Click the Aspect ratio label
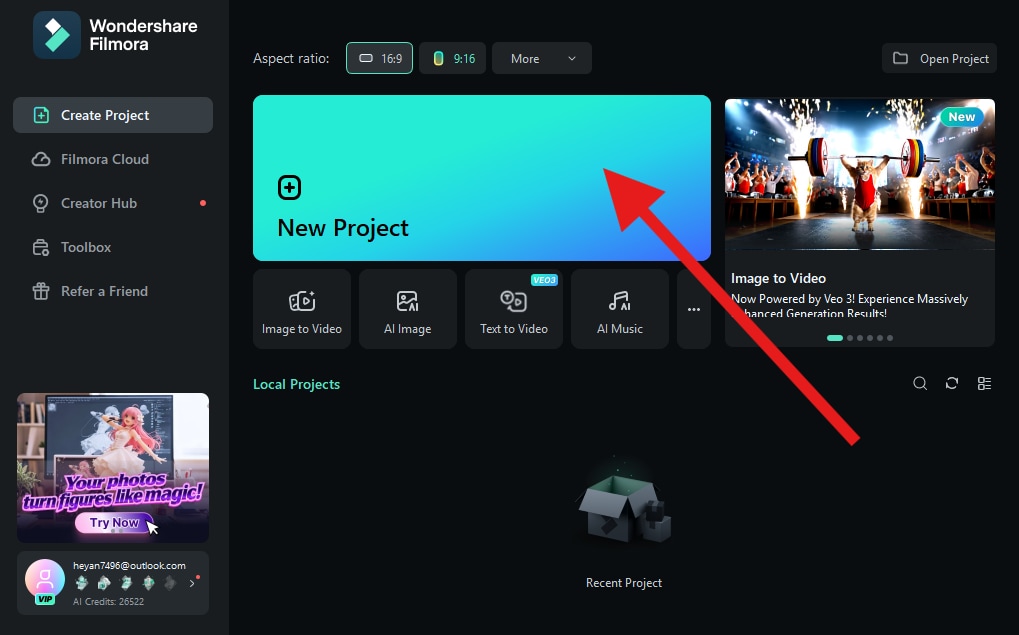The image size is (1019, 635). click(x=291, y=58)
